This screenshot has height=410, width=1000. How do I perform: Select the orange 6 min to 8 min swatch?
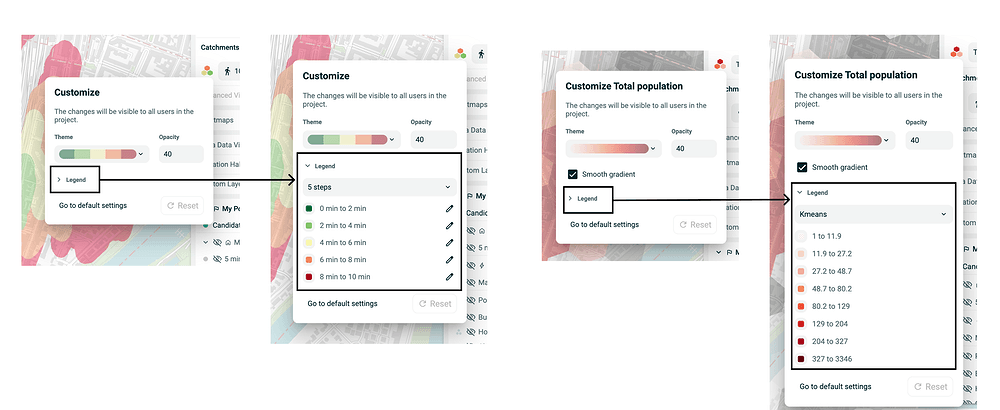[x=312, y=259]
